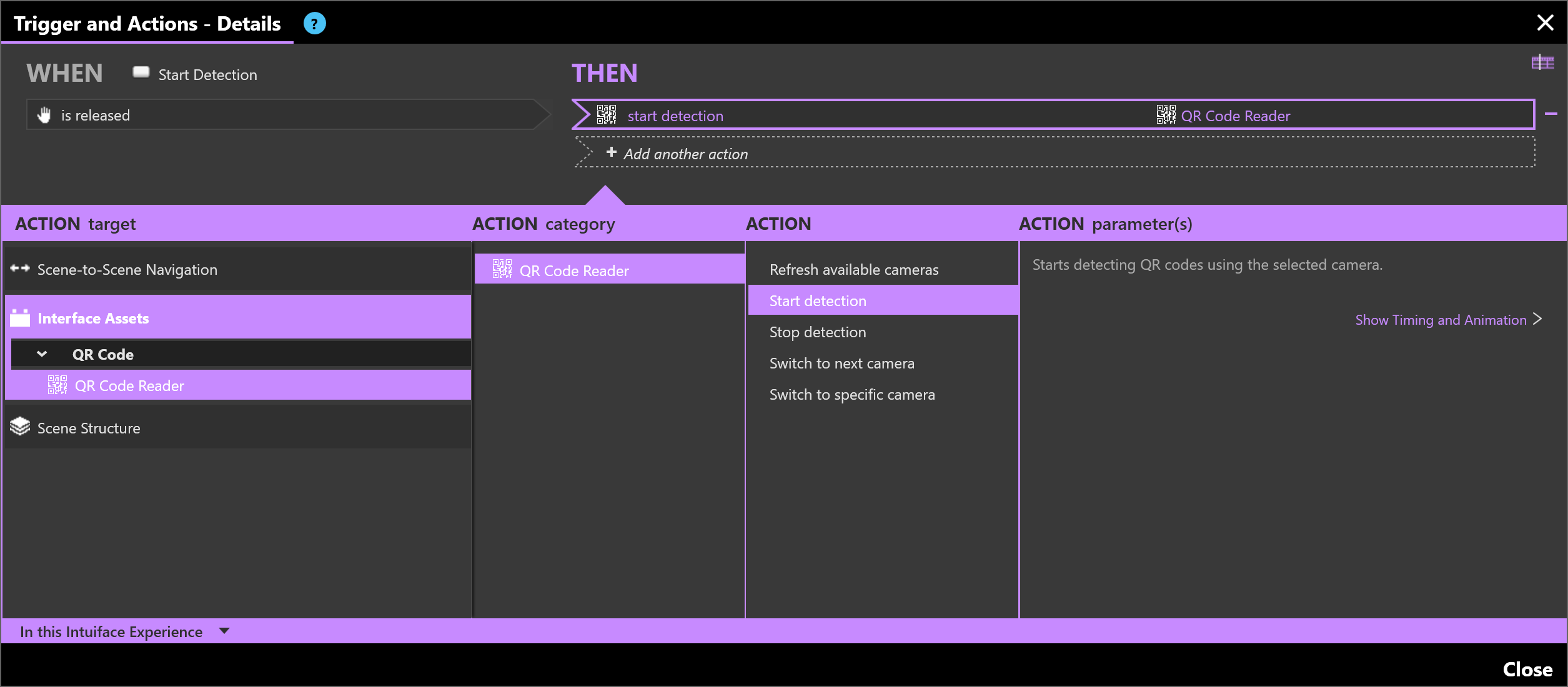Select QR Code Reader target in THEN row
The image size is (1568, 687).
click(1235, 116)
